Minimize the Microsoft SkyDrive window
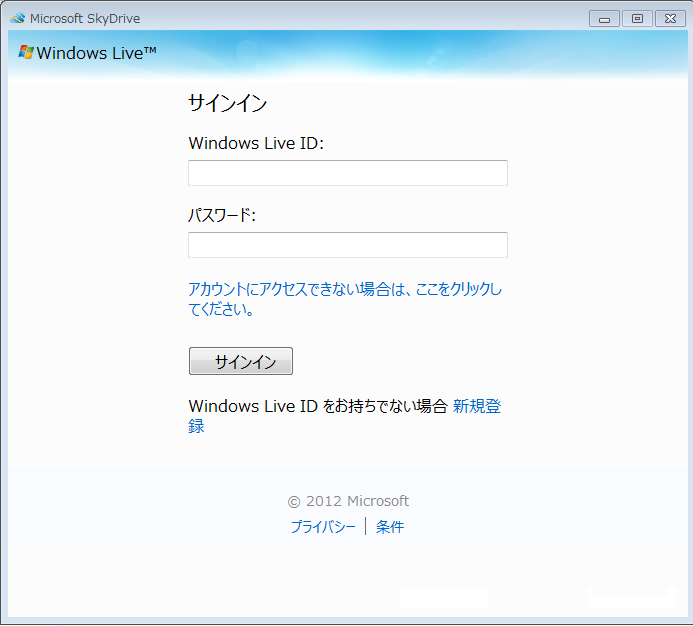The width and height of the screenshot is (693, 626). pyautogui.click(x=604, y=19)
